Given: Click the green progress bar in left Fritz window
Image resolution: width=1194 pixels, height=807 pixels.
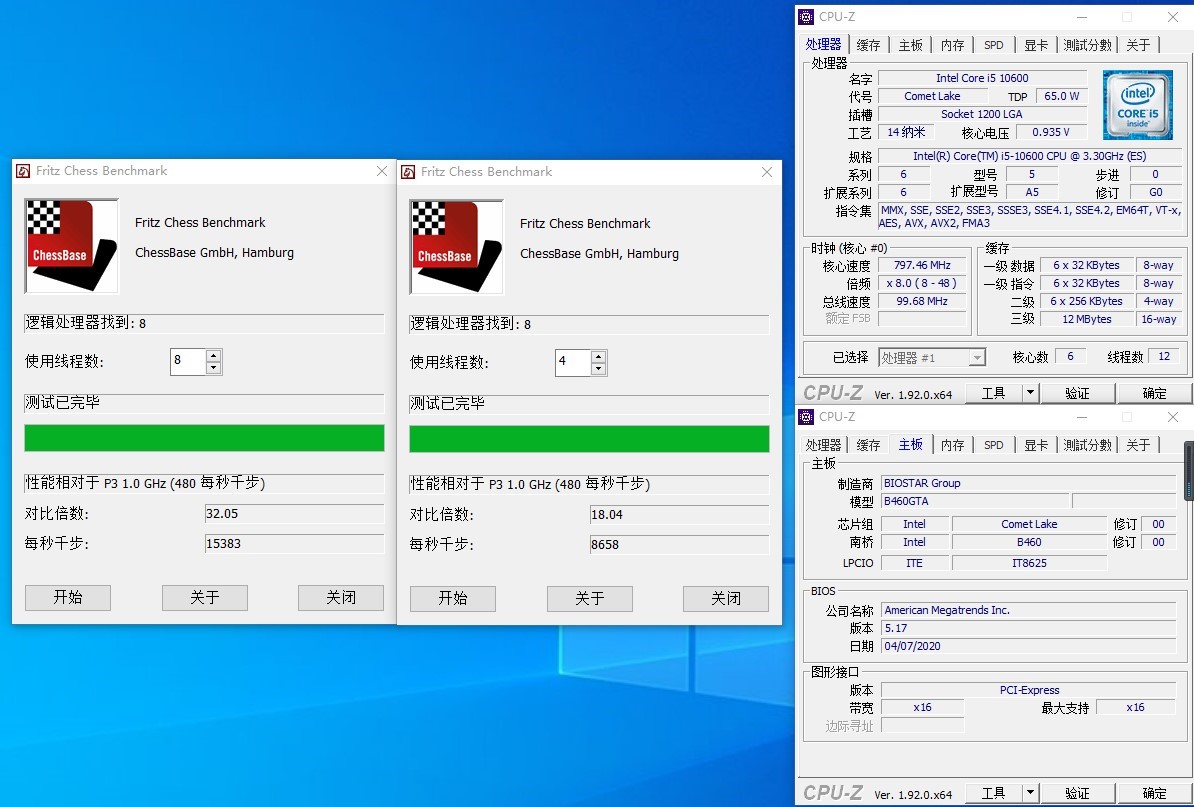Looking at the screenshot, I should pyautogui.click(x=204, y=438).
